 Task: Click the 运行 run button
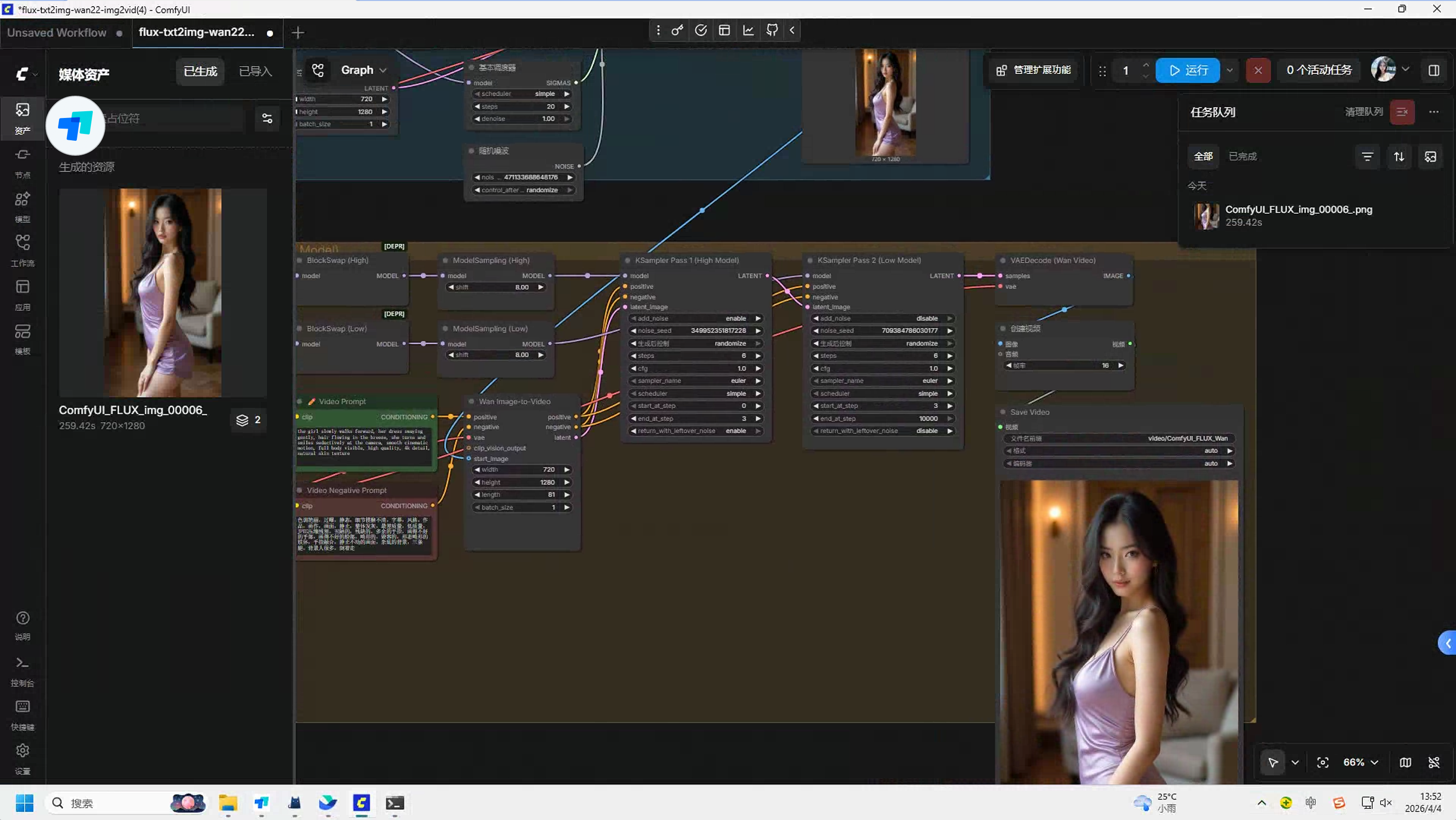click(x=1188, y=70)
